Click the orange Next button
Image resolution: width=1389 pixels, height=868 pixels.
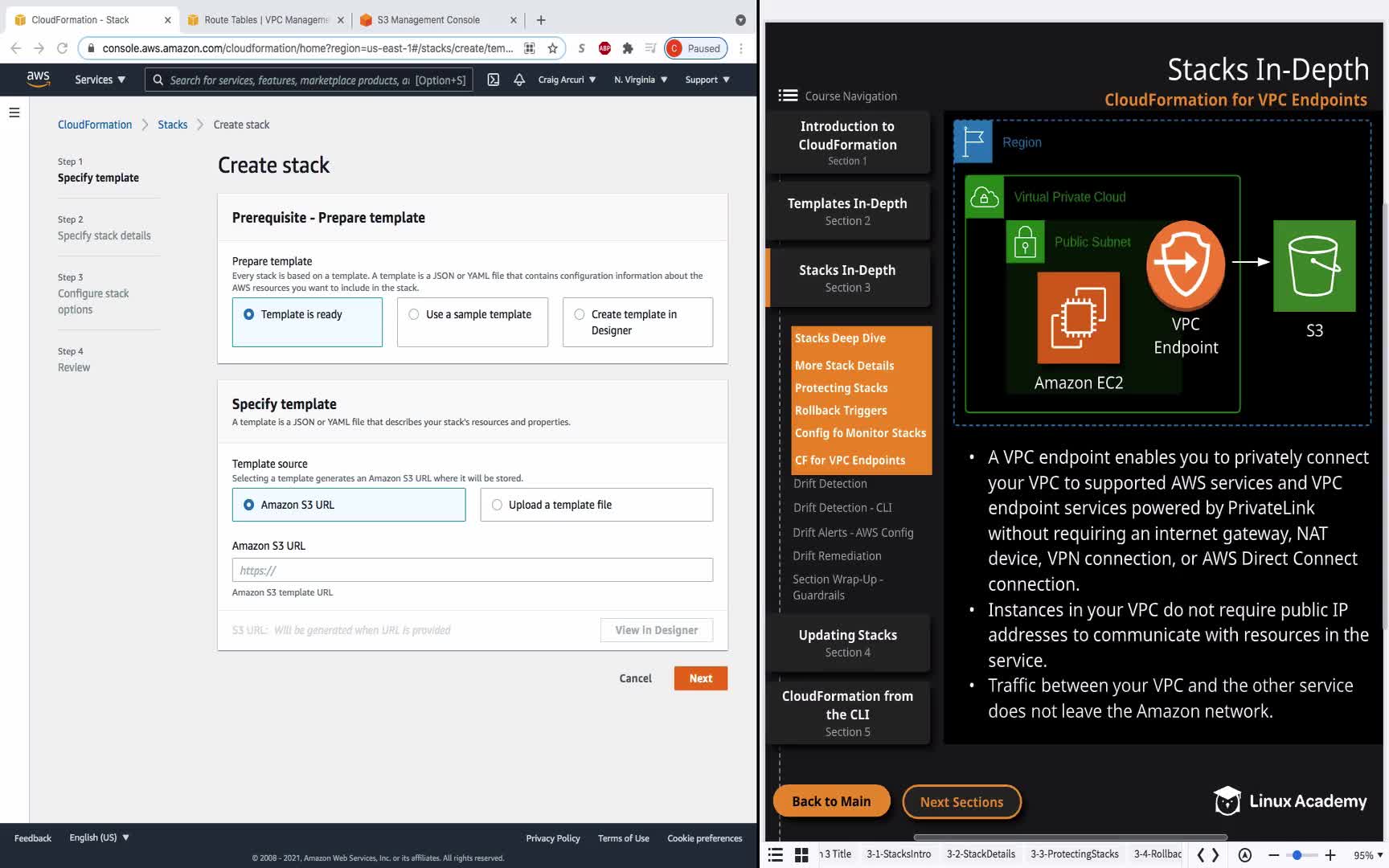701,678
